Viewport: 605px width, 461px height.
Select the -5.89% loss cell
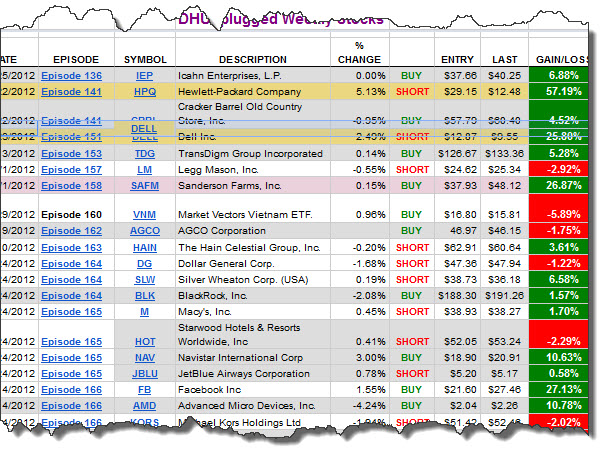pyautogui.click(x=558, y=208)
